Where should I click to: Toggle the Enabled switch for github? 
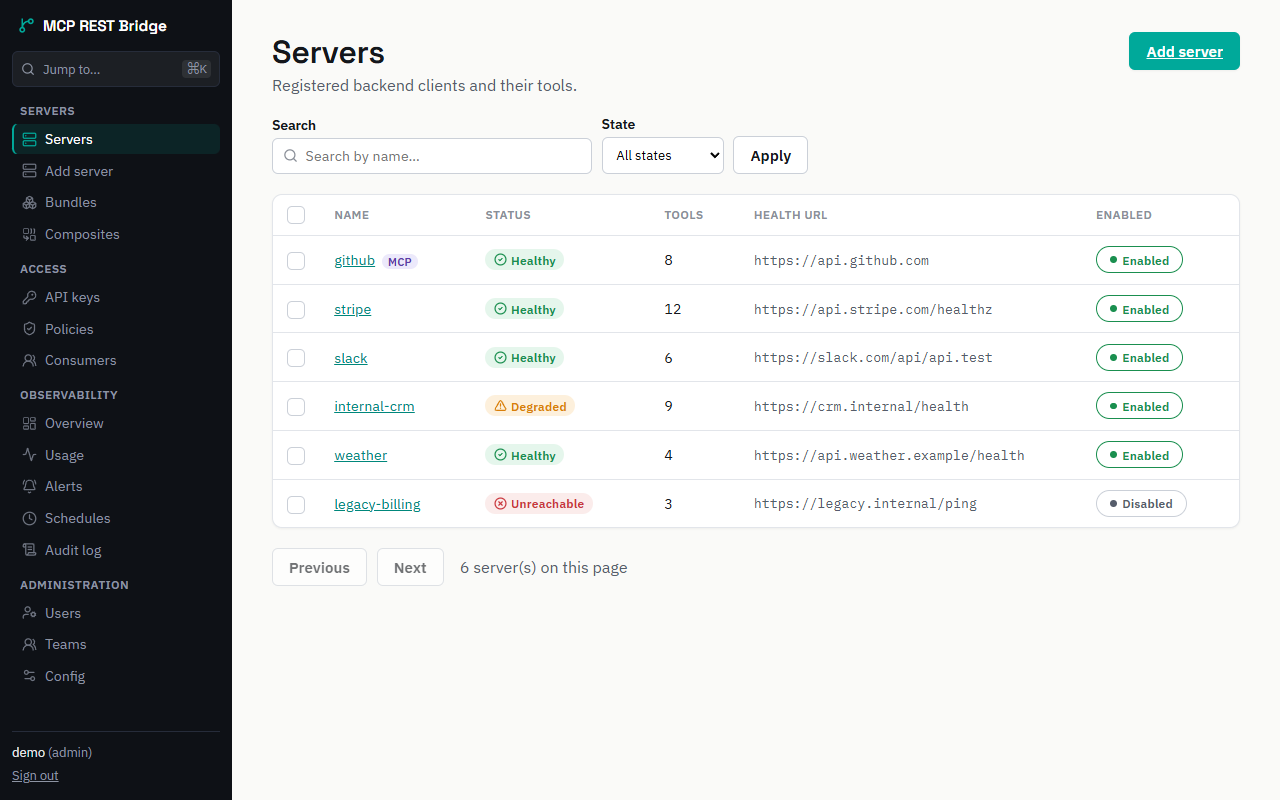click(x=1139, y=260)
